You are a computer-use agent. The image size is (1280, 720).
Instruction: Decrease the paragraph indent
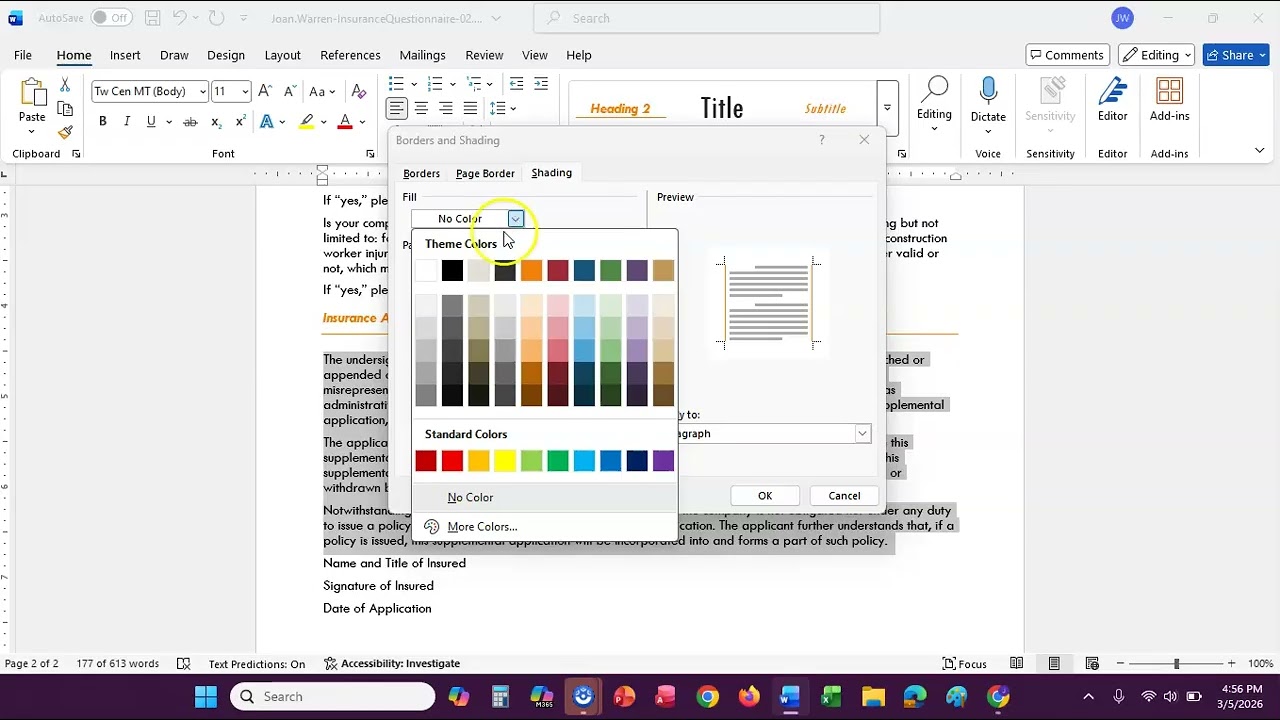[x=516, y=84]
